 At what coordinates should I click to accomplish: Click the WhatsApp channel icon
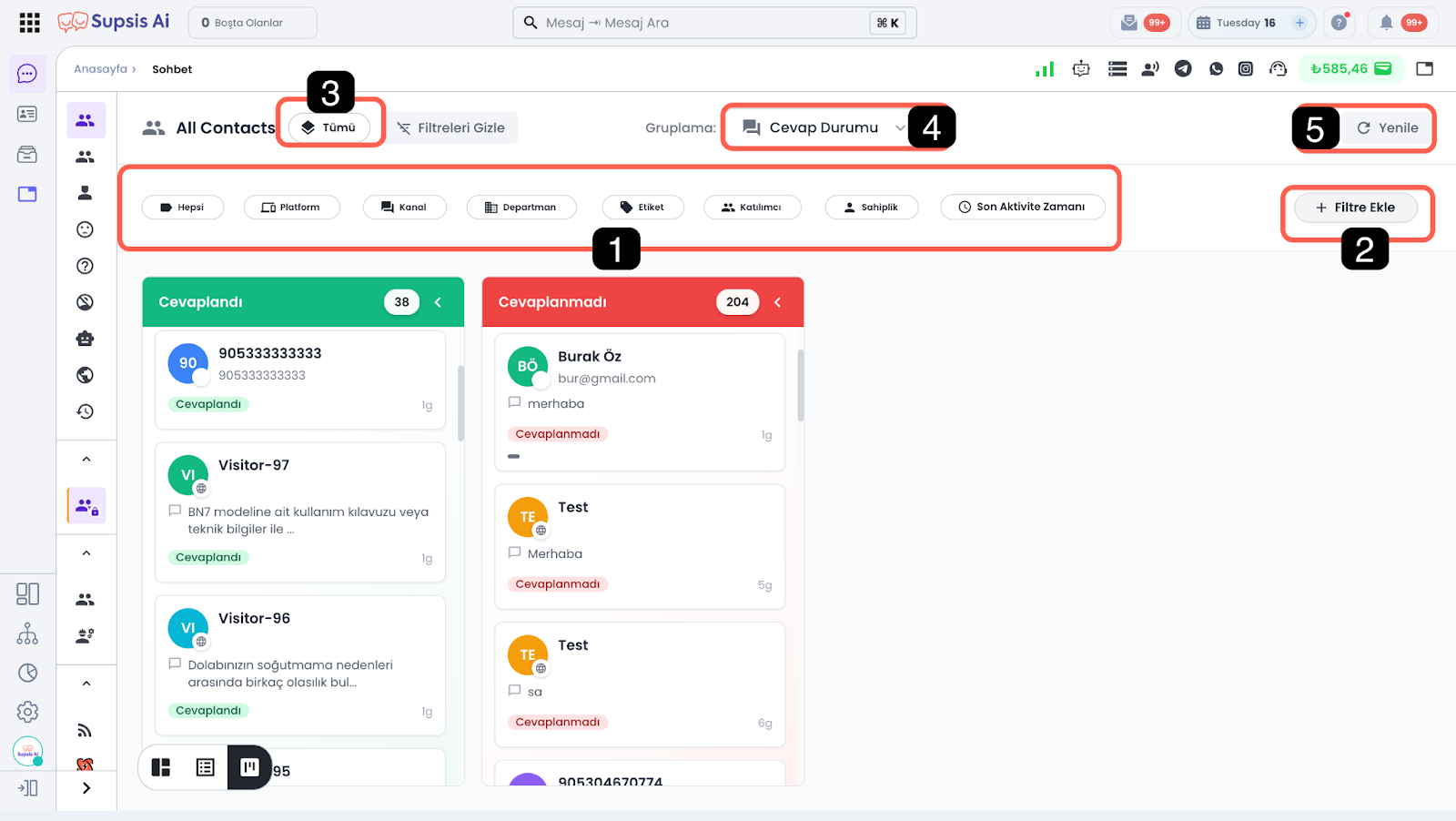click(x=1216, y=68)
